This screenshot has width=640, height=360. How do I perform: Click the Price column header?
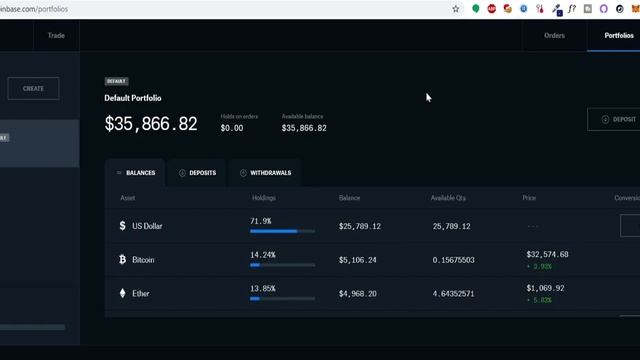coord(529,198)
